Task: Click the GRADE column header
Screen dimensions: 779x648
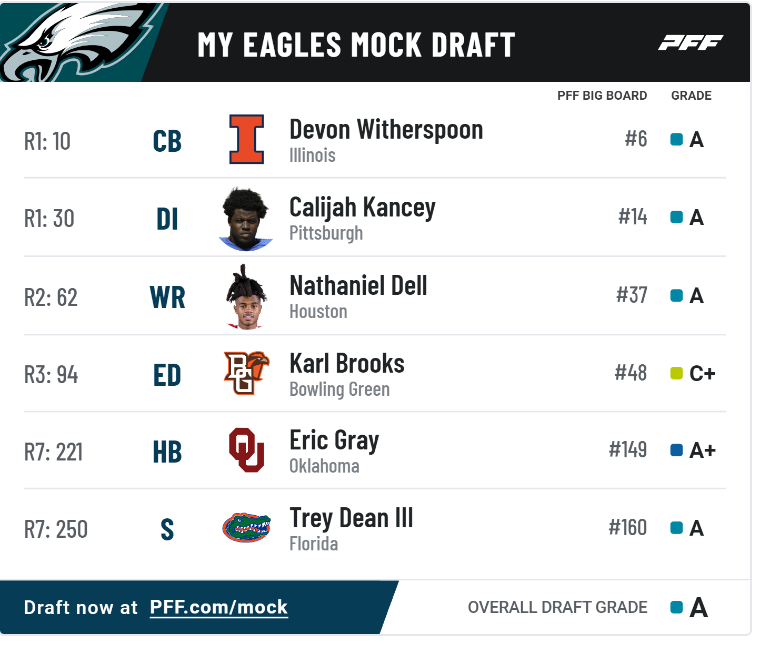Action: point(691,96)
